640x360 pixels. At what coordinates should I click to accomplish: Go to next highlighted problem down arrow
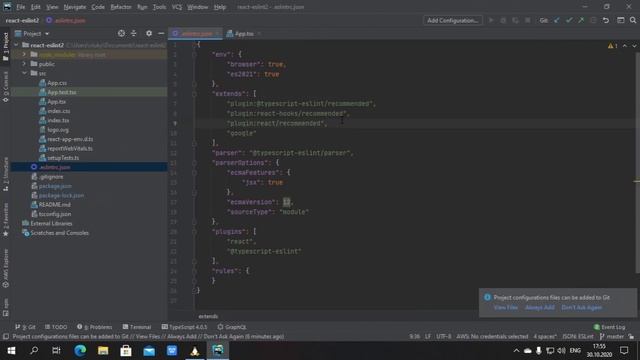[634, 46]
